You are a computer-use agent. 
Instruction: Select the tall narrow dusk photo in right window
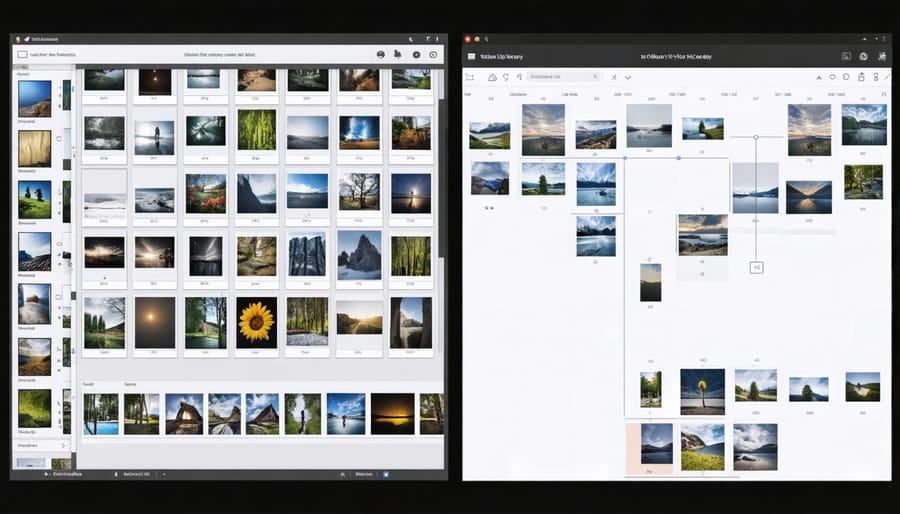pos(650,282)
